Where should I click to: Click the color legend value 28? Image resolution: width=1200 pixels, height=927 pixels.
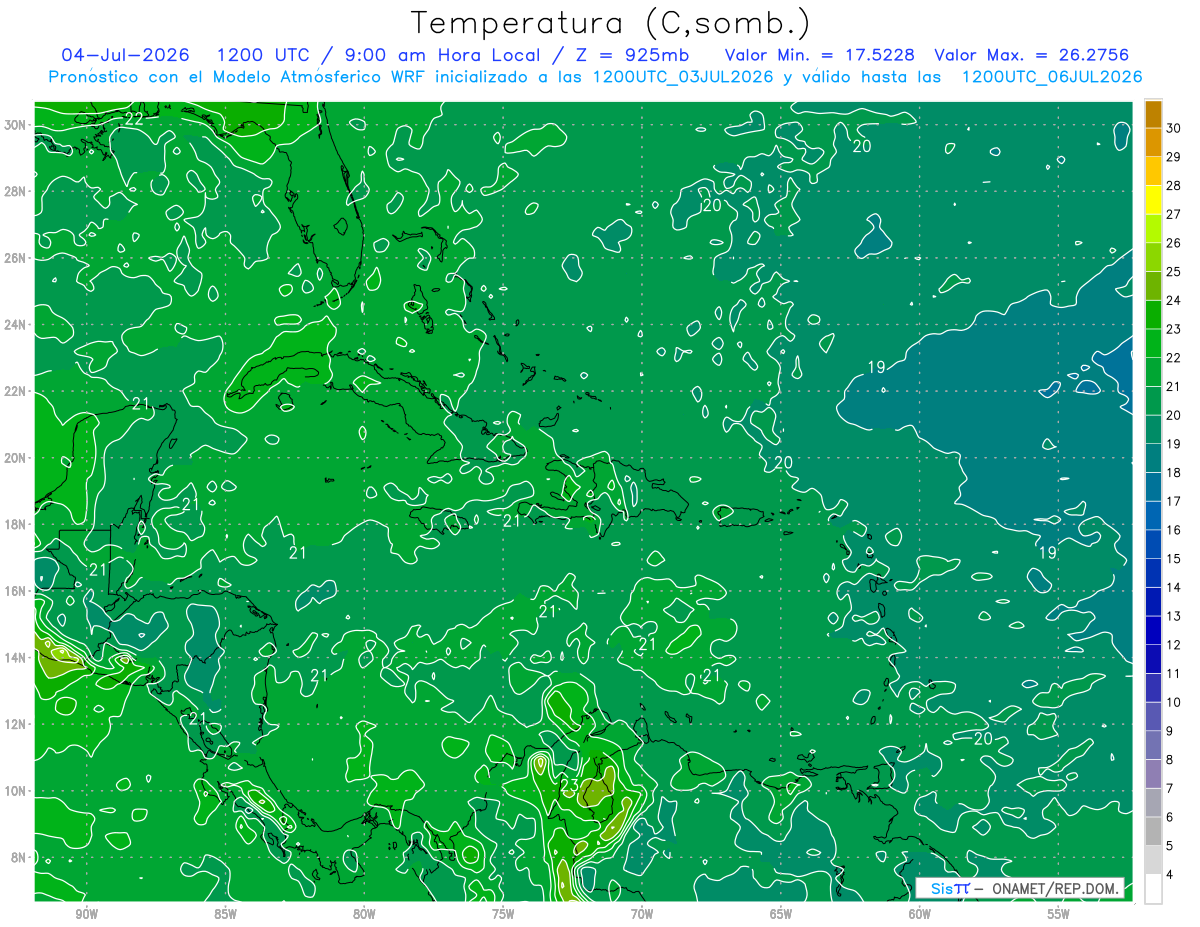[1174, 186]
